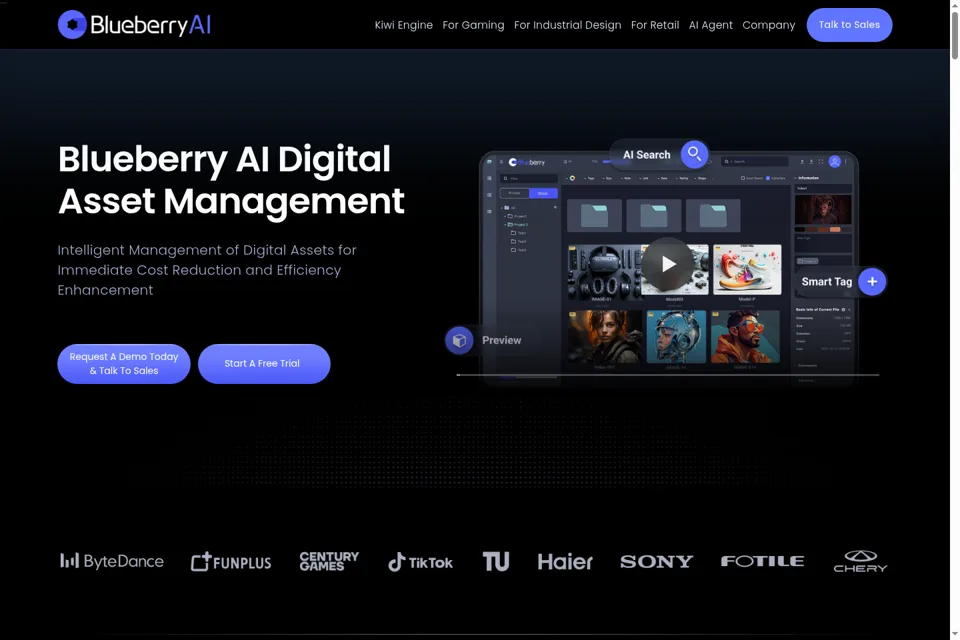Image resolution: width=960 pixels, height=640 pixels.
Task: Open the AI Agent page
Action: (x=711, y=25)
